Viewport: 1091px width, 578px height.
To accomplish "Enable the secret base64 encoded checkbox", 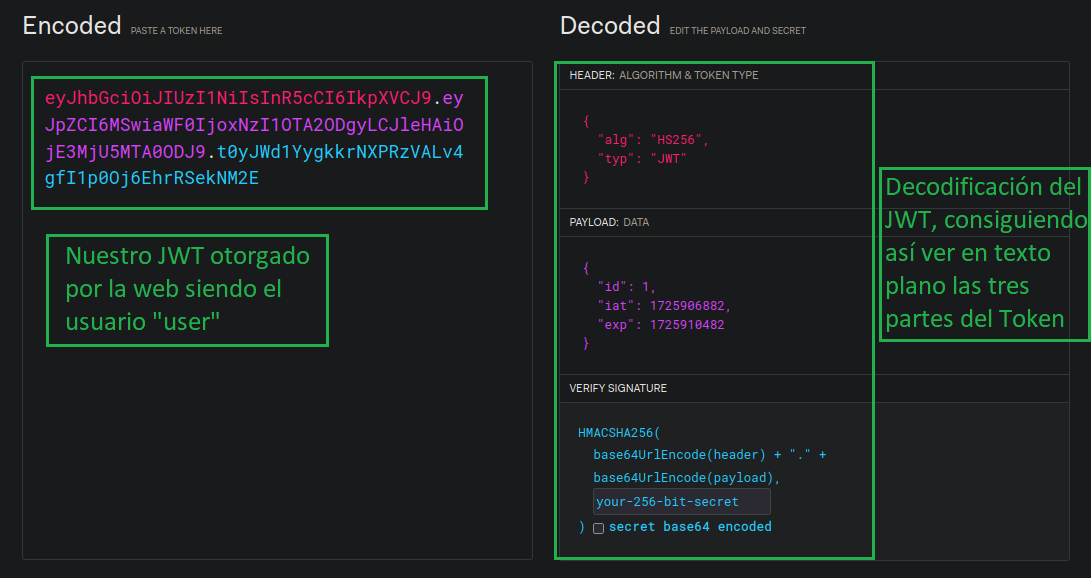I will coord(598,528).
